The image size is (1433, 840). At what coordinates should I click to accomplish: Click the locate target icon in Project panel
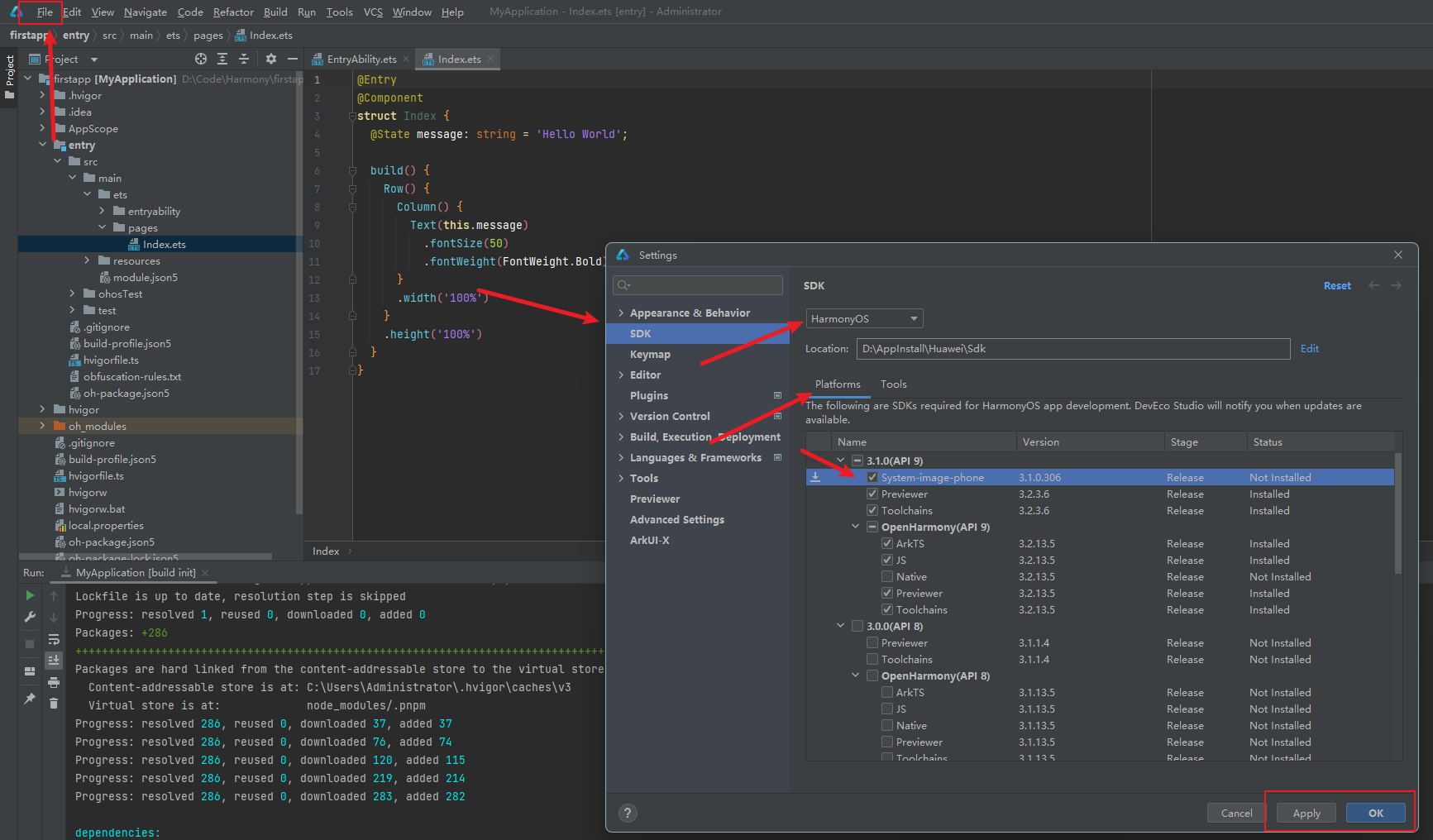pyautogui.click(x=201, y=59)
